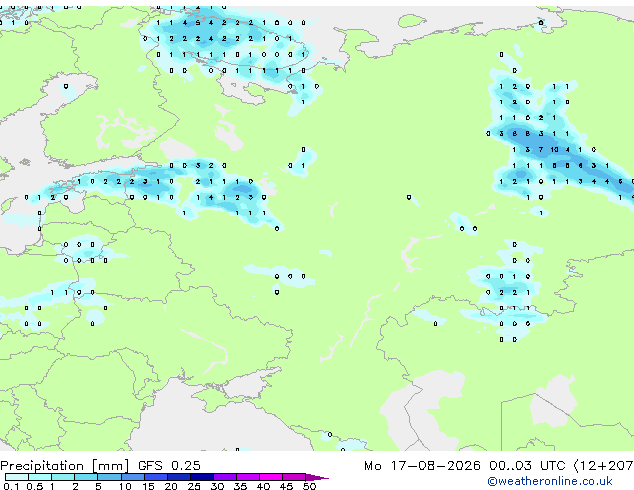Click the above-50 mm arrow tip of legend
Screen dimensions: 634x490
pyautogui.click(x=317, y=477)
